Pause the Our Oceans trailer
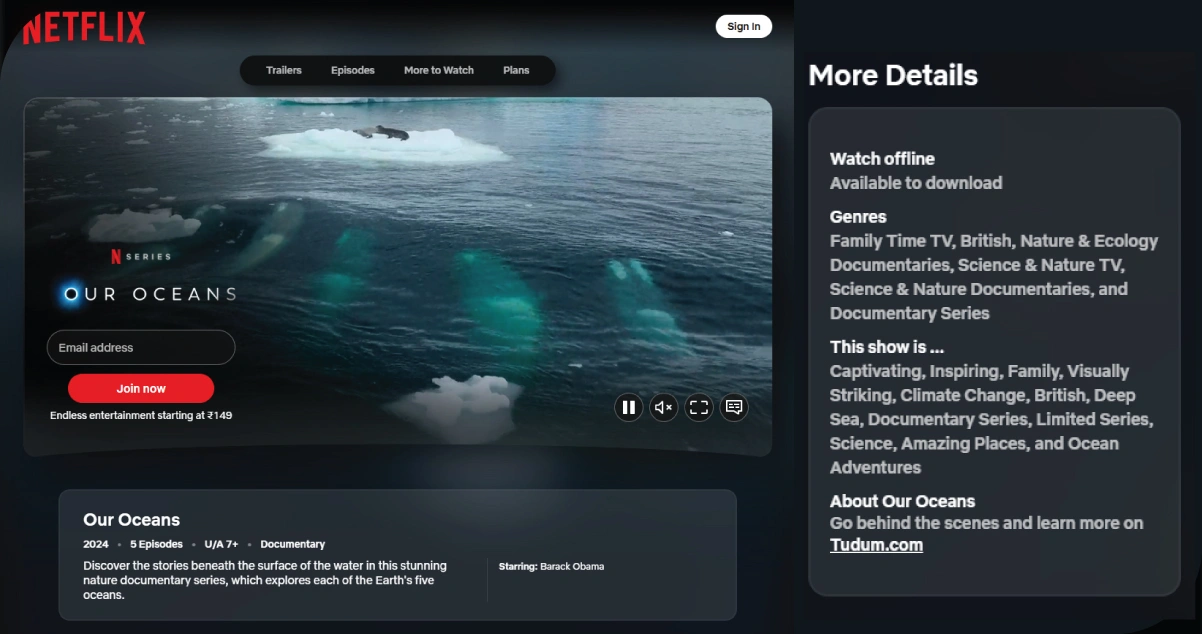This screenshot has width=1202, height=634. [x=628, y=407]
